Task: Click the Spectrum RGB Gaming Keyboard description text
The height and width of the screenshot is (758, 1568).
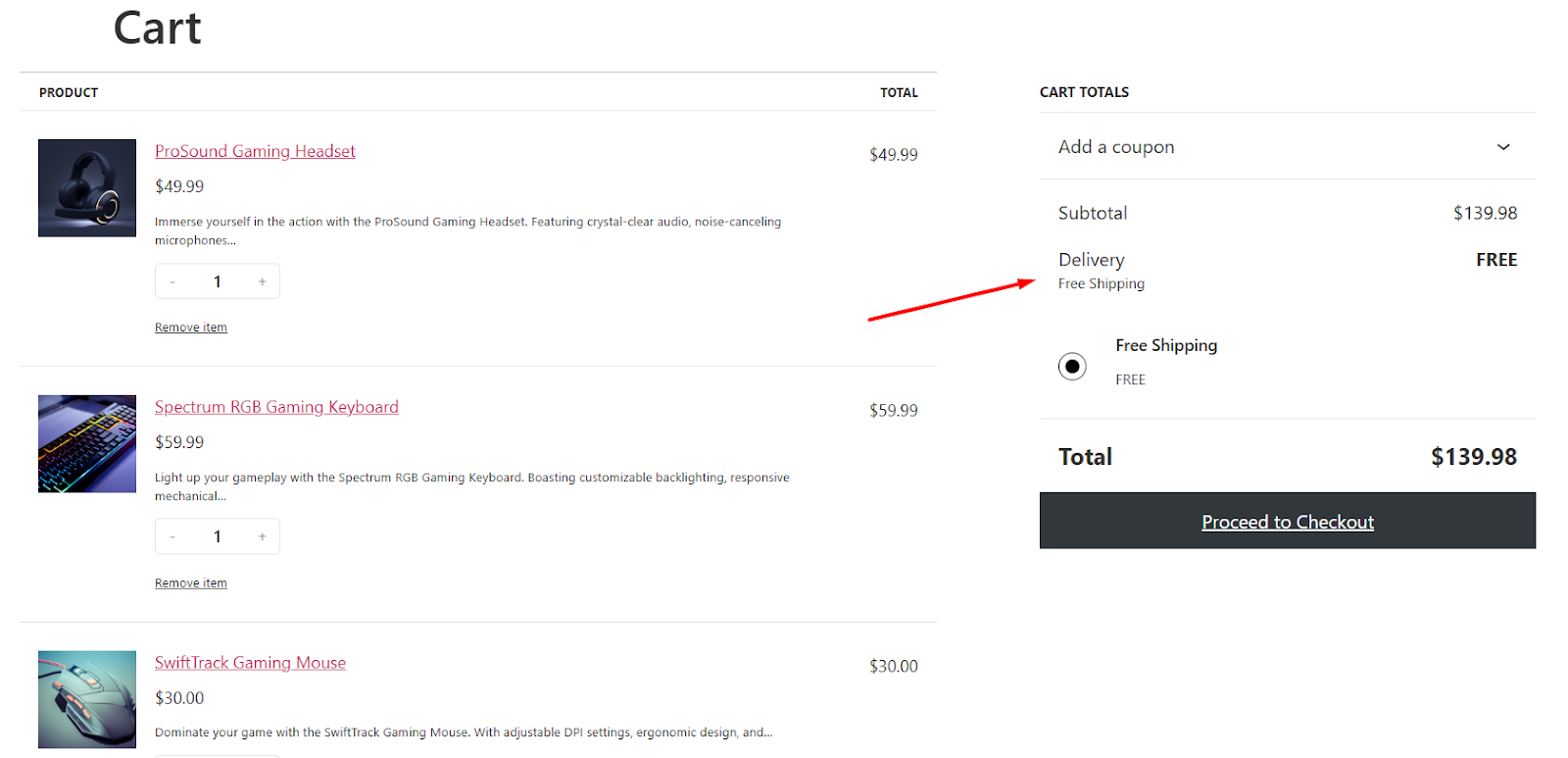Action: pos(471,487)
